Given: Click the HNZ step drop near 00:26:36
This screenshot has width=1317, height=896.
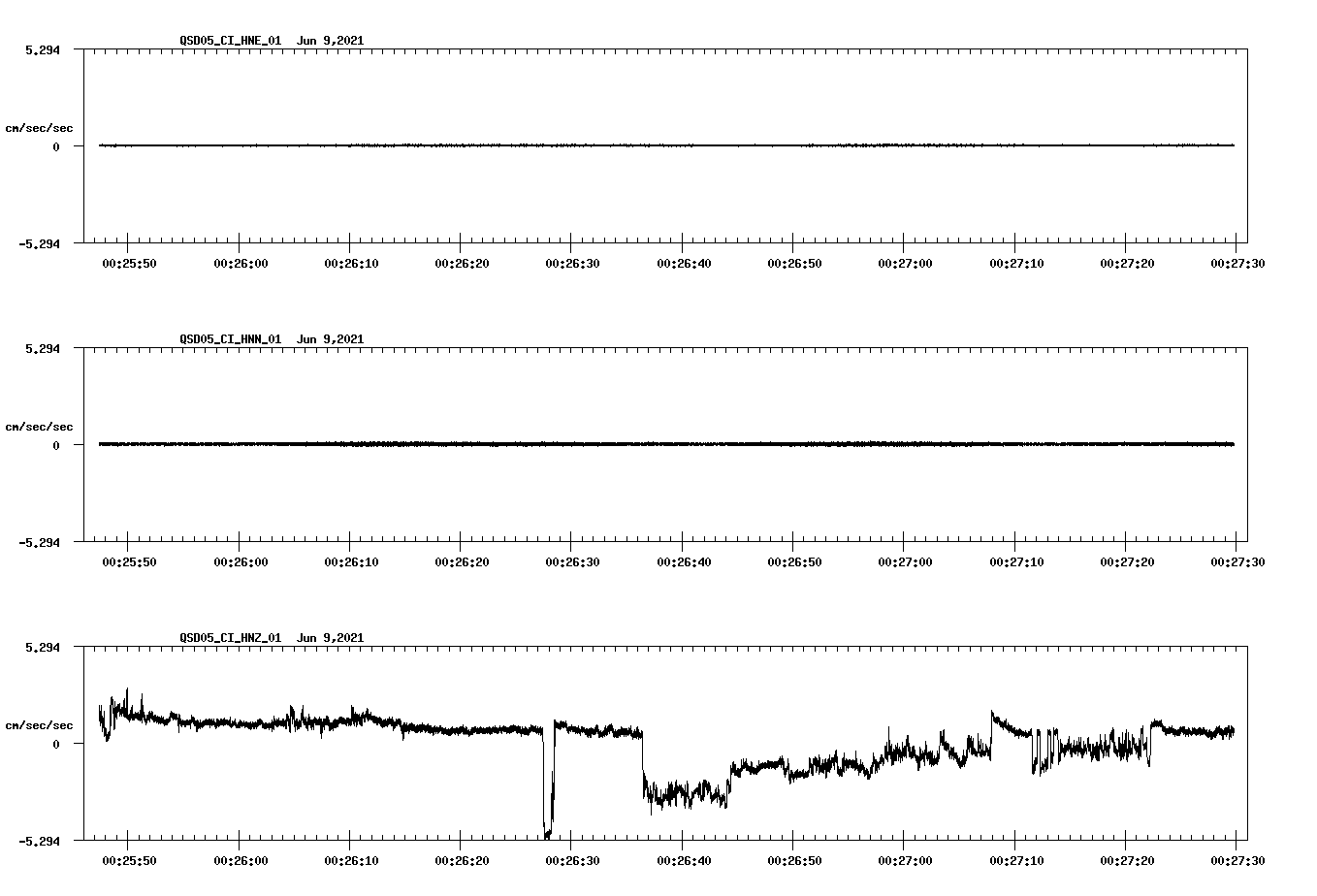Looking at the screenshot, I should (x=643, y=766).
